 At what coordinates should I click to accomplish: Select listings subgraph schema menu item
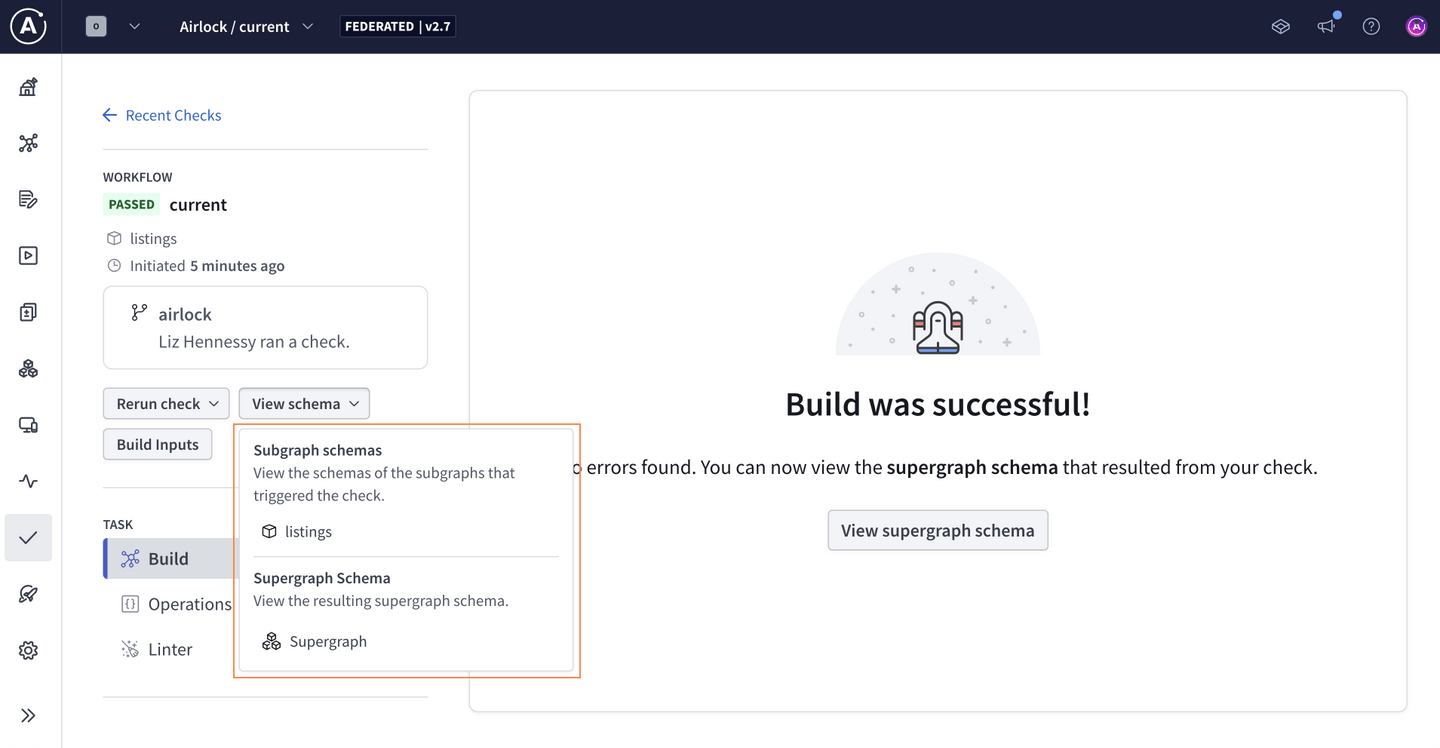click(307, 532)
